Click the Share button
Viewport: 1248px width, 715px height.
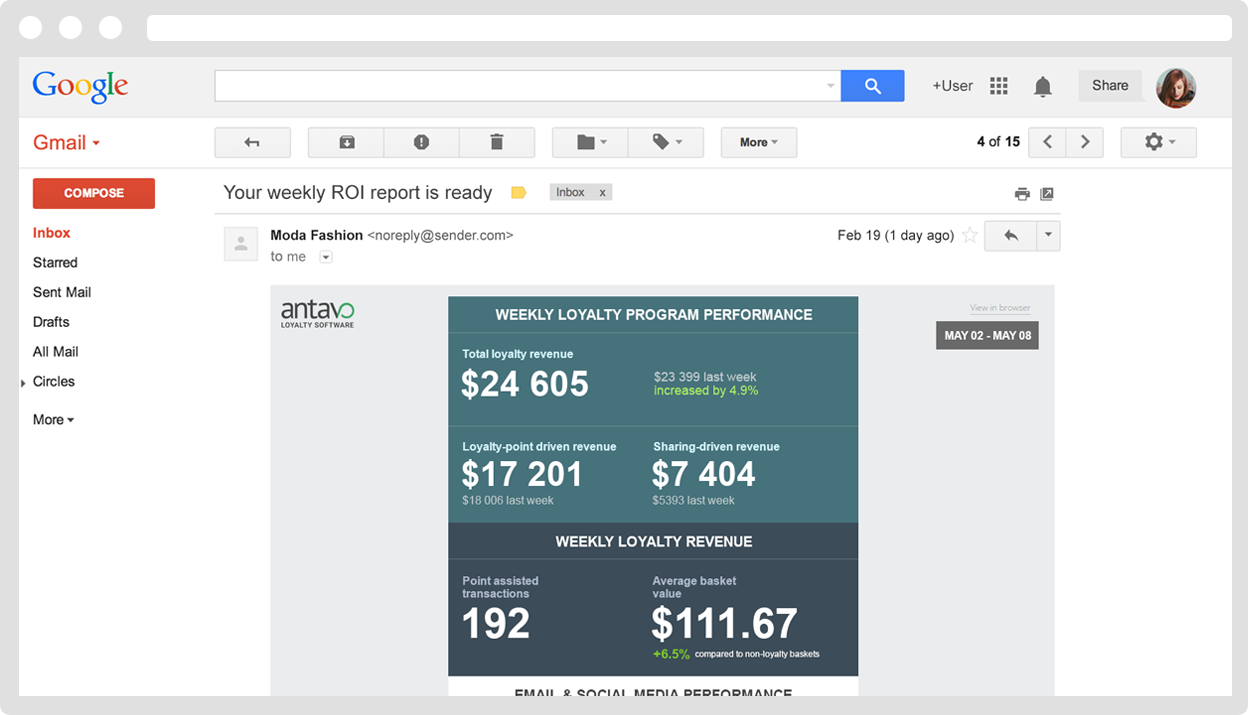(1110, 86)
